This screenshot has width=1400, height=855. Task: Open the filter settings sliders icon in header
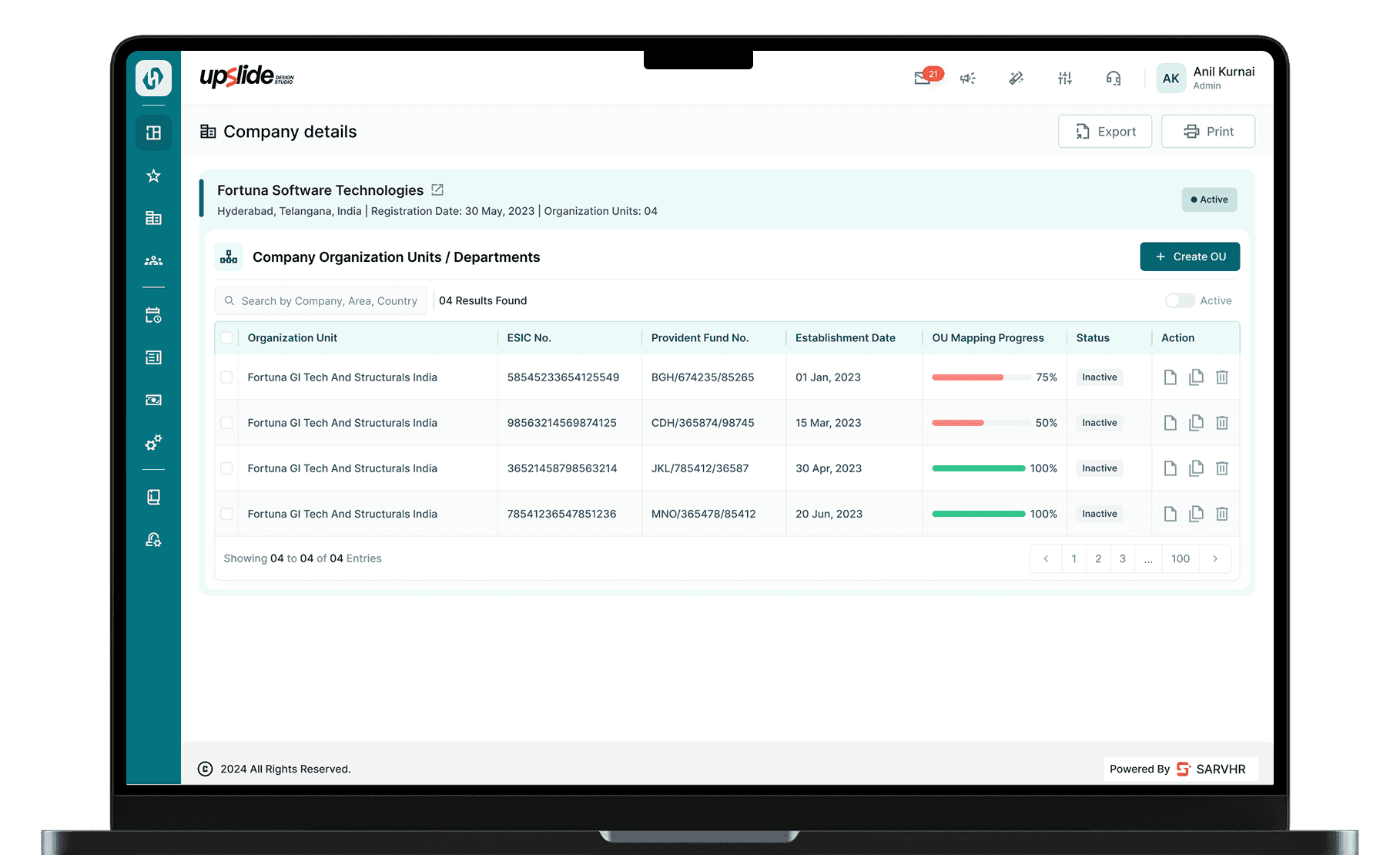(x=1065, y=78)
